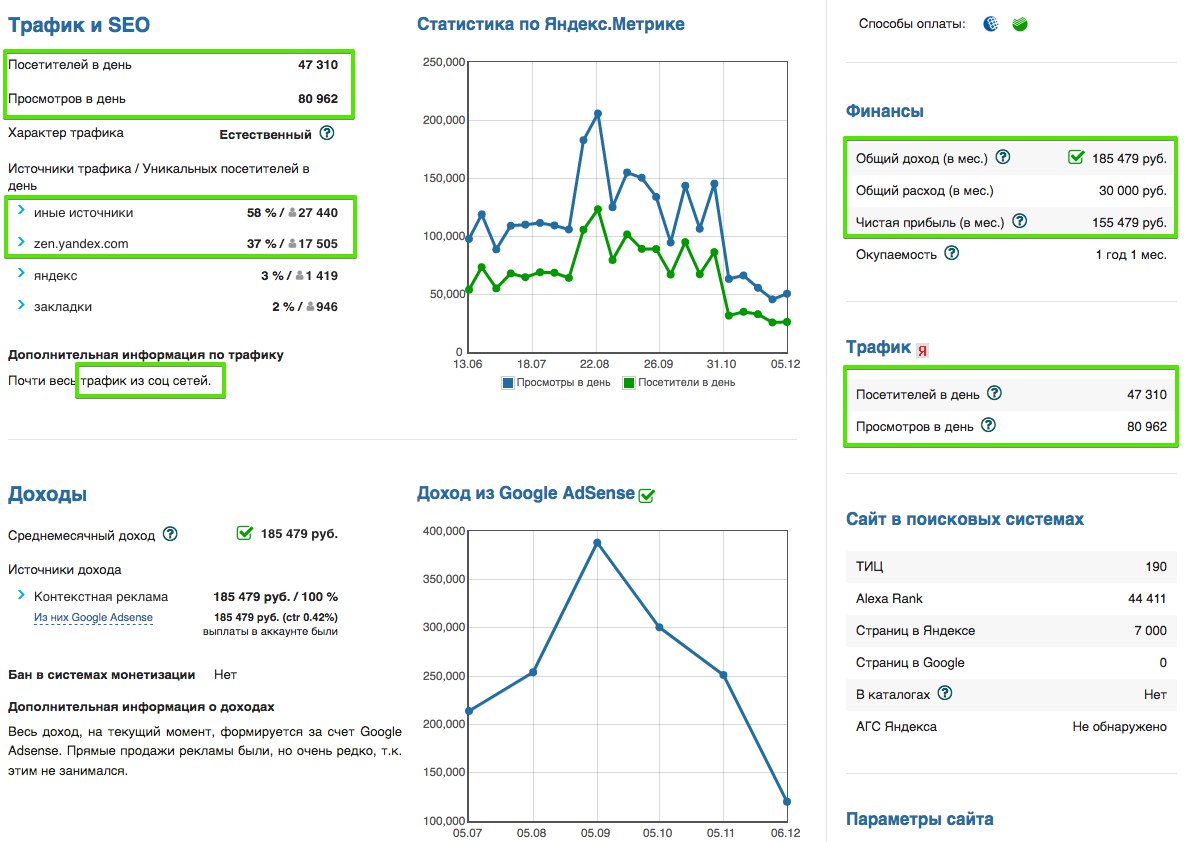Click the Доходы section heading

tap(47, 494)
